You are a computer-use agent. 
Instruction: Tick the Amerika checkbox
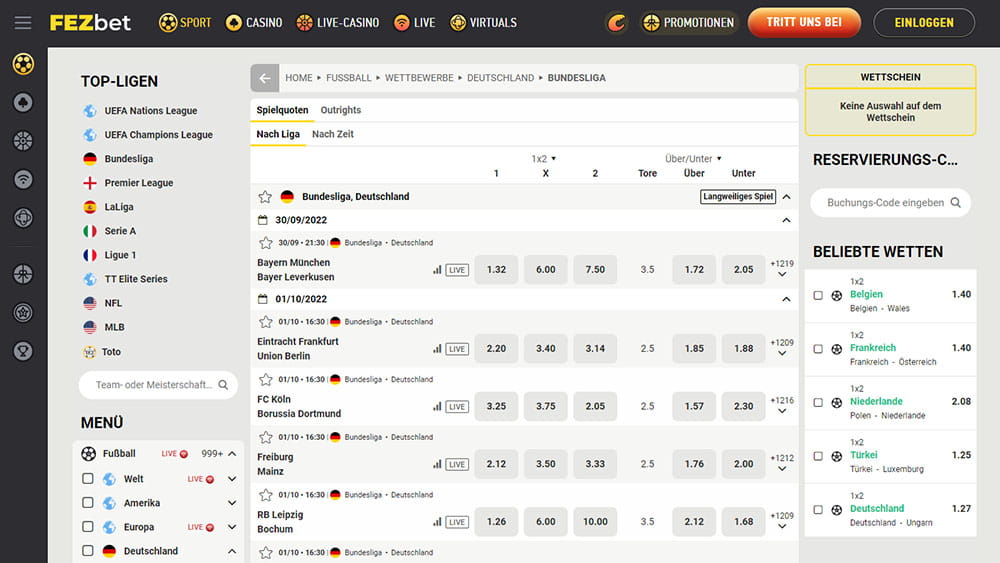88,502
